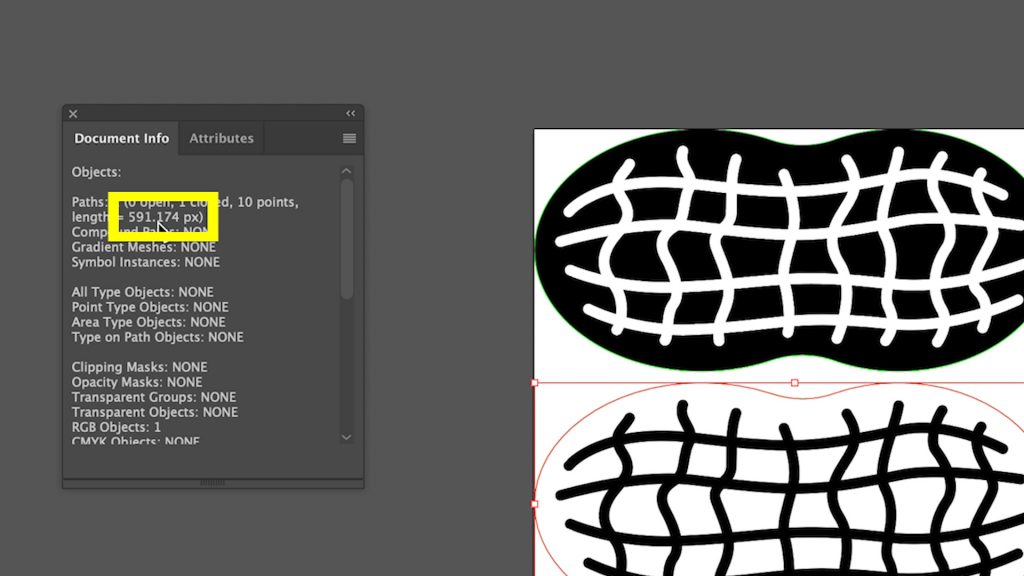Click the top-center handle of the selected peanut outline
The image size is (1024, 576).
pos(794,383)
